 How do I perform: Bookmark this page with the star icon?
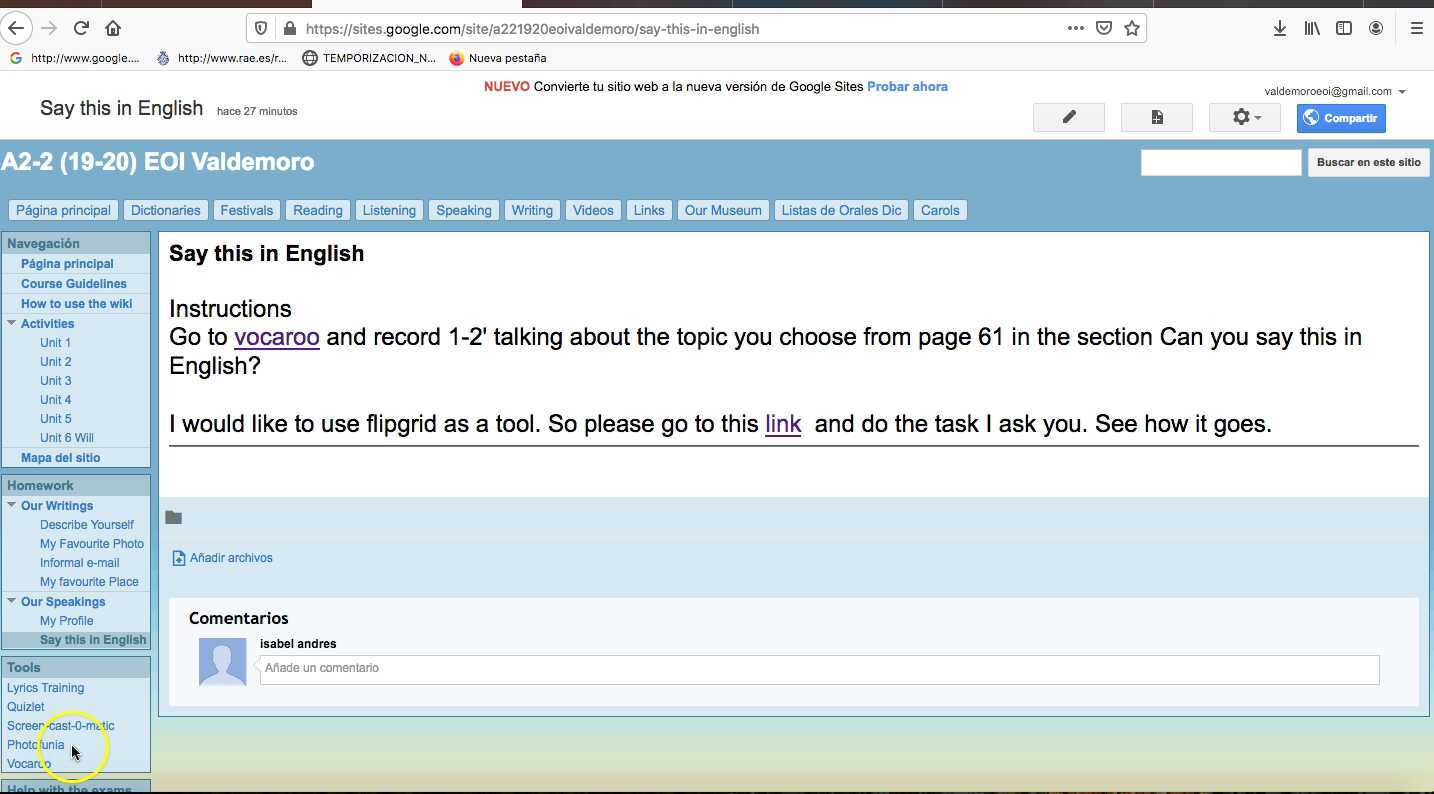pyautogui.click(x=1133, y=28)
